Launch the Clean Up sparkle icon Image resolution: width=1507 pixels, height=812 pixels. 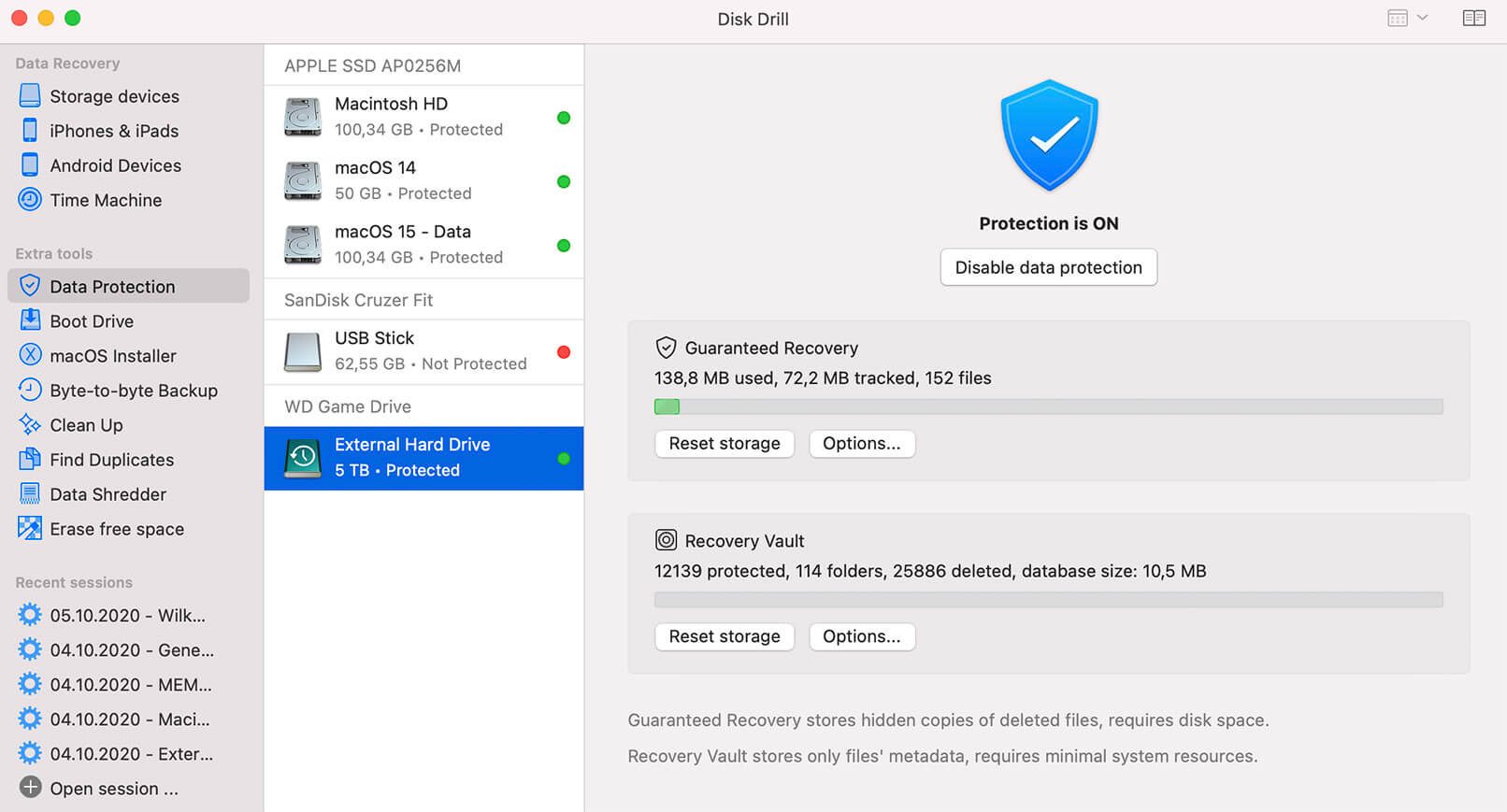point(30,424)
